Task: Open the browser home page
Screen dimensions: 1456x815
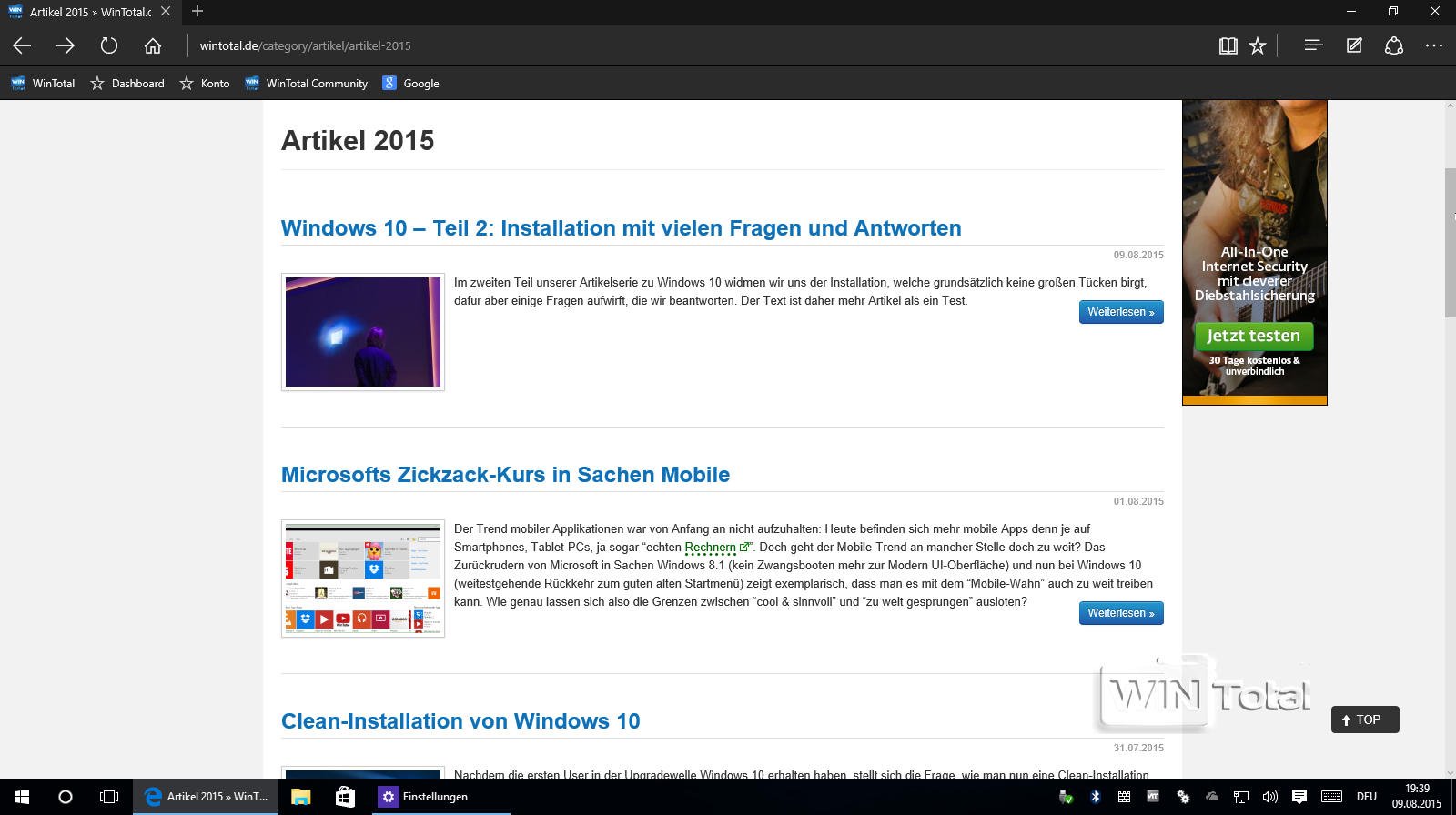Action: [153, 45]
